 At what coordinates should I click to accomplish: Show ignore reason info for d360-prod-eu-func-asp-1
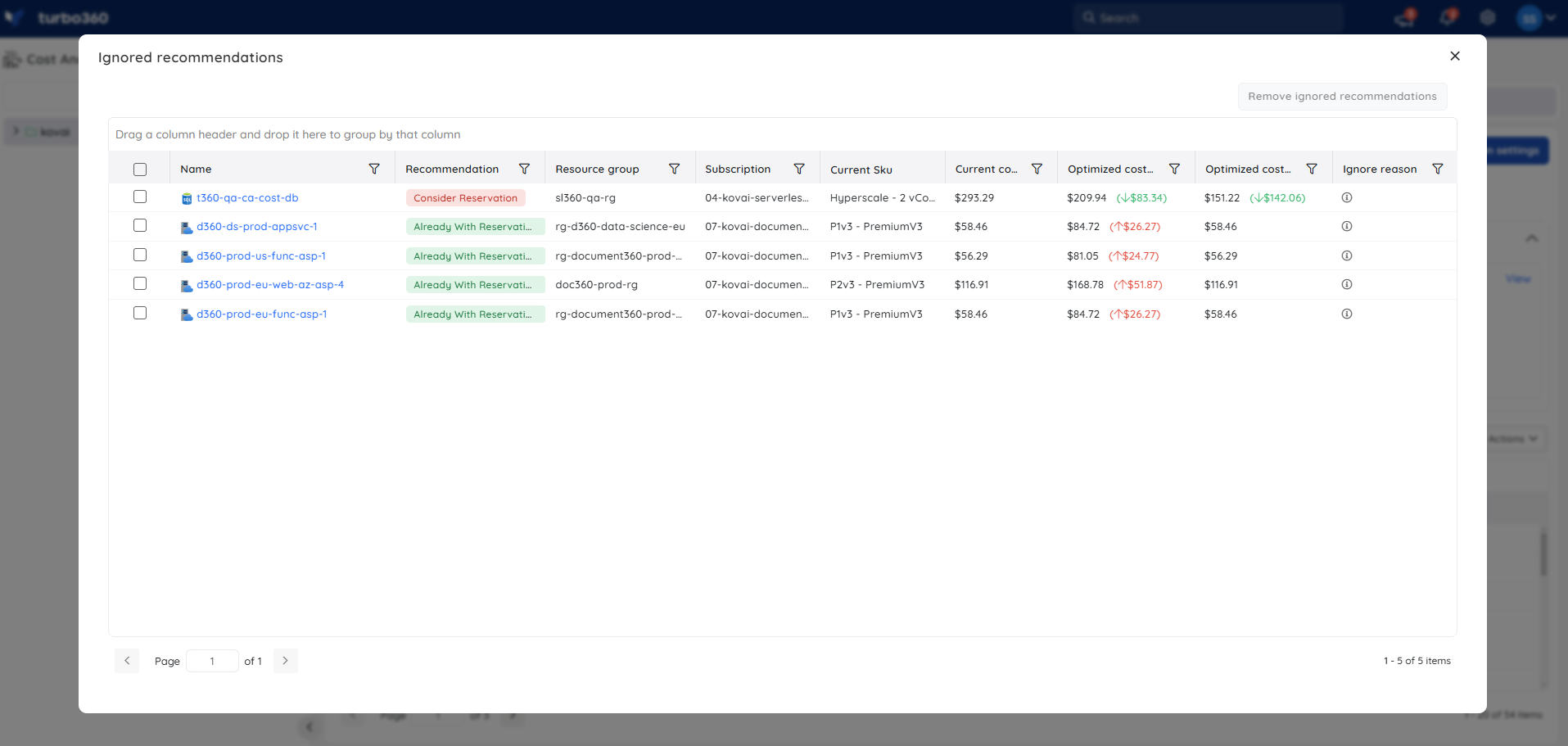1347,314
